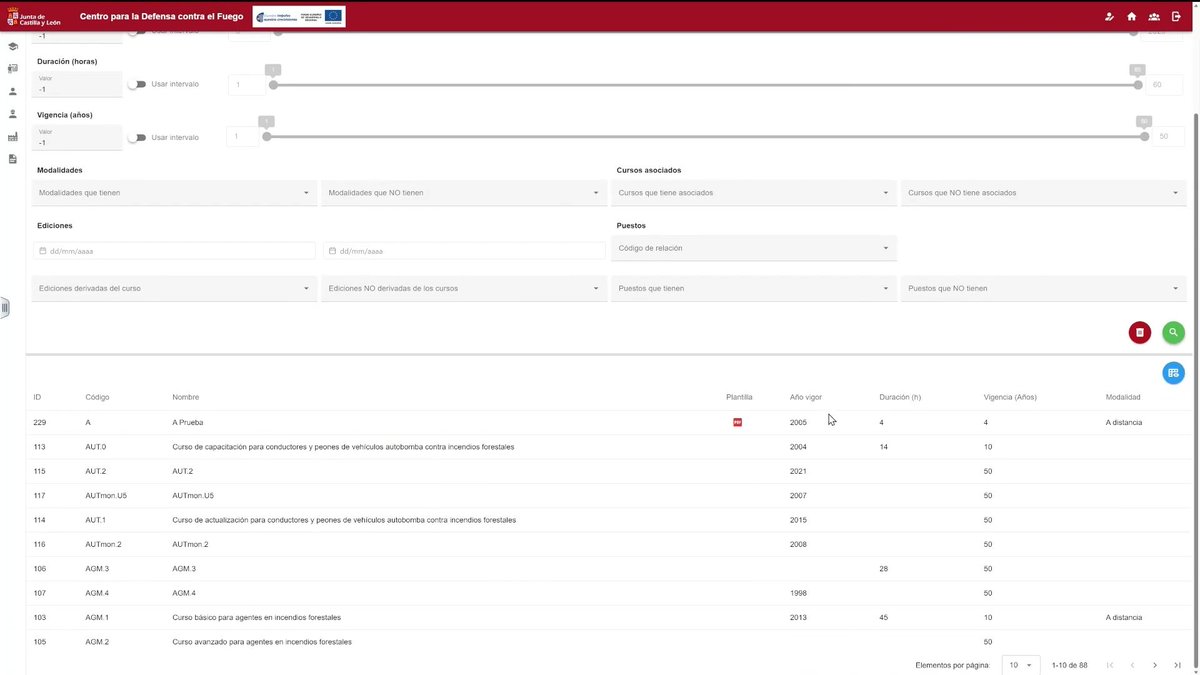Click the Junta de Castilla y León logo

pyautogui.click(x=35, y=16)
